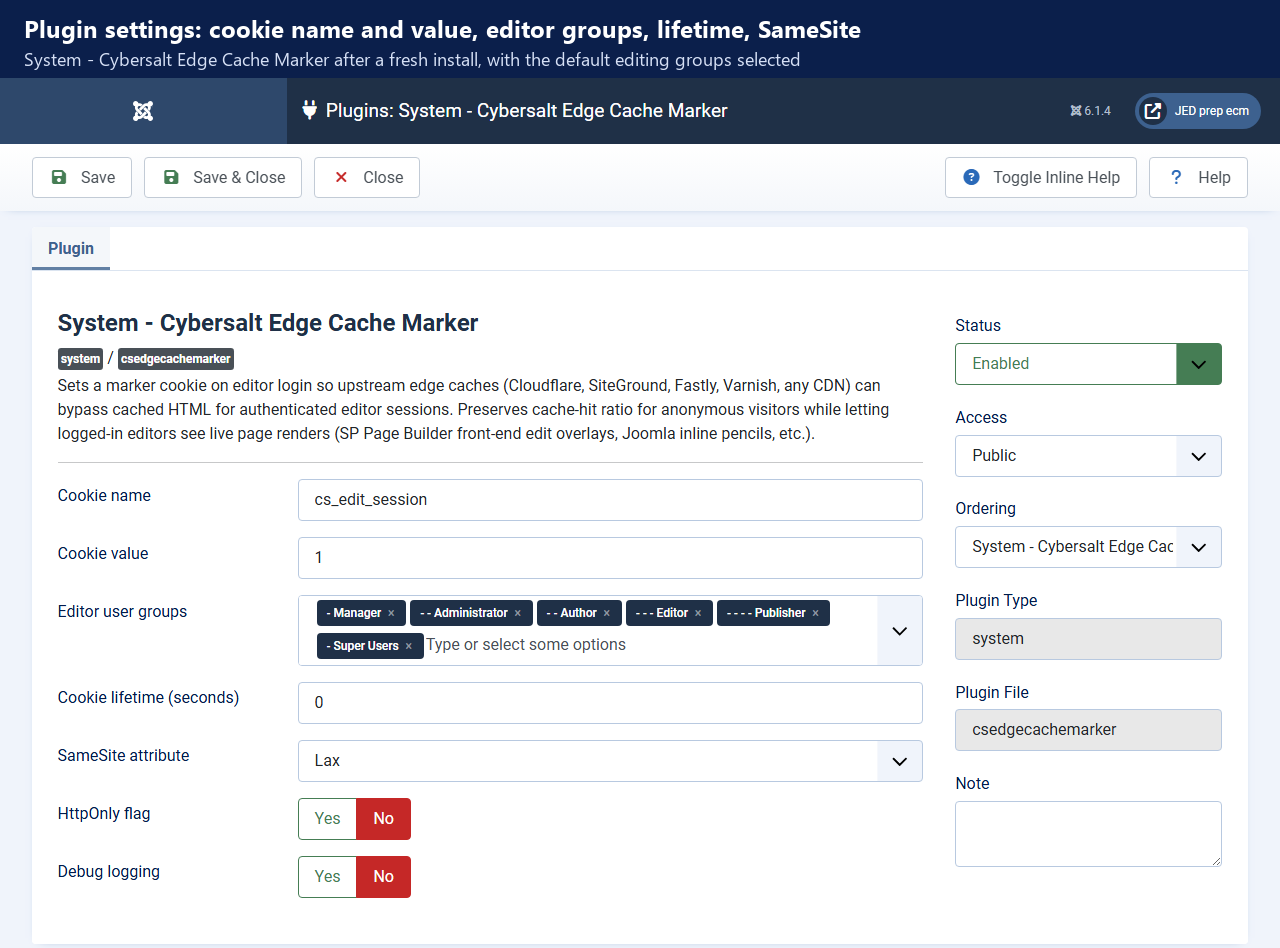Screen dimensions: 1280x948
Task: Click the 'system' badge under the title
Action: point(80,359)
